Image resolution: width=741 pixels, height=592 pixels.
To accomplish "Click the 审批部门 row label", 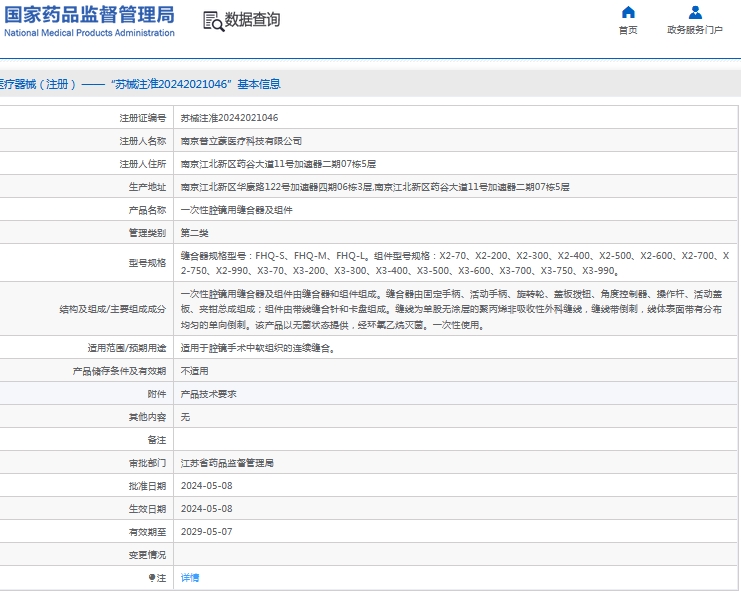I will (147, 463).
